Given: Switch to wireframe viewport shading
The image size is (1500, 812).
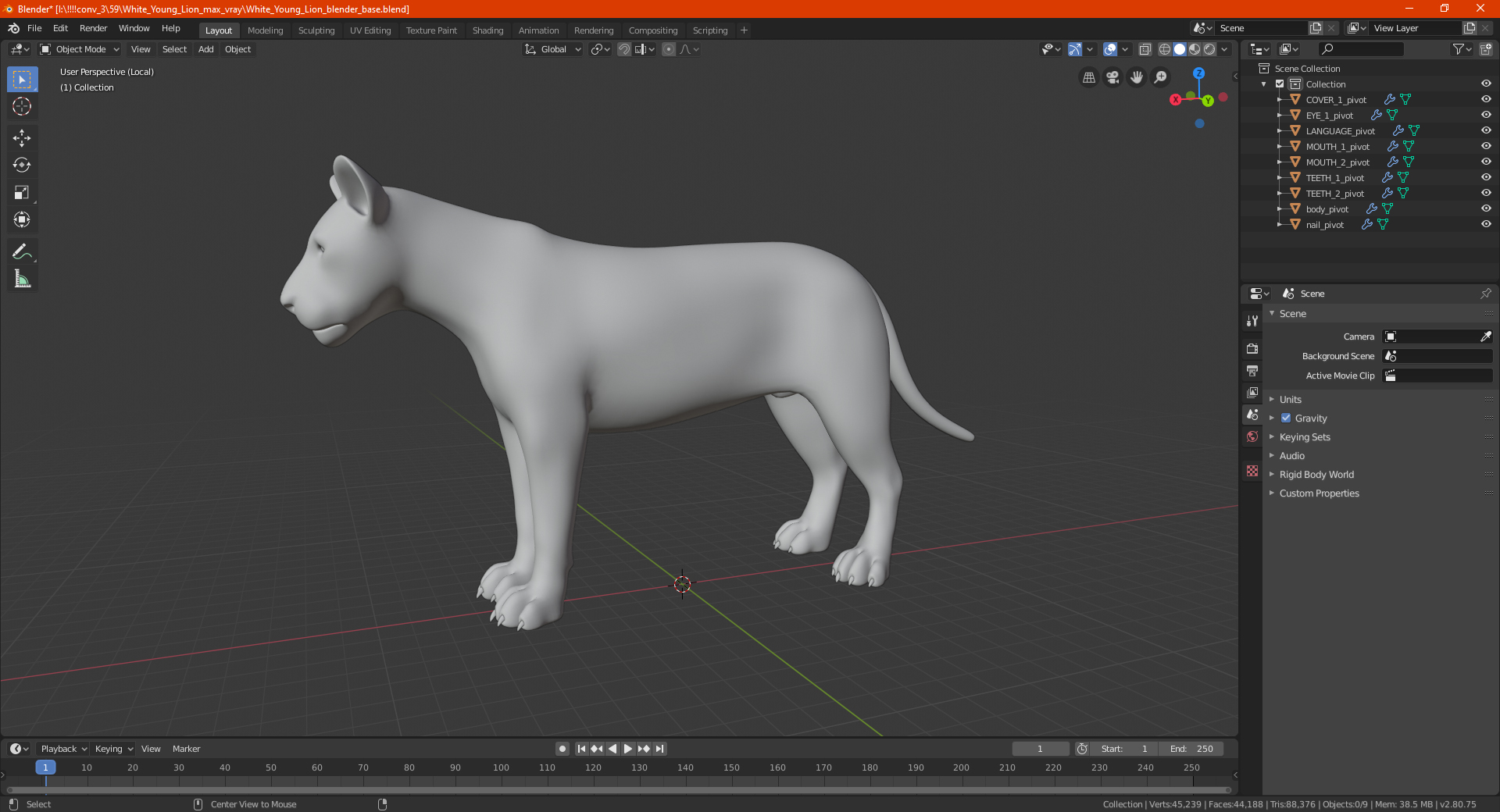Looking at the screenshot, I should (1165, 49).
